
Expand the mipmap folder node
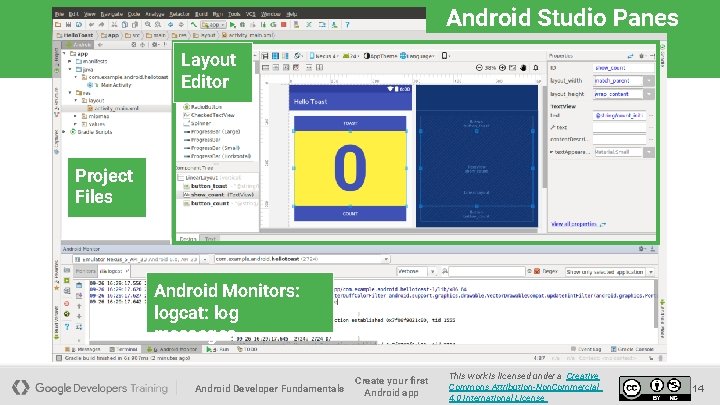click(76, 116)
